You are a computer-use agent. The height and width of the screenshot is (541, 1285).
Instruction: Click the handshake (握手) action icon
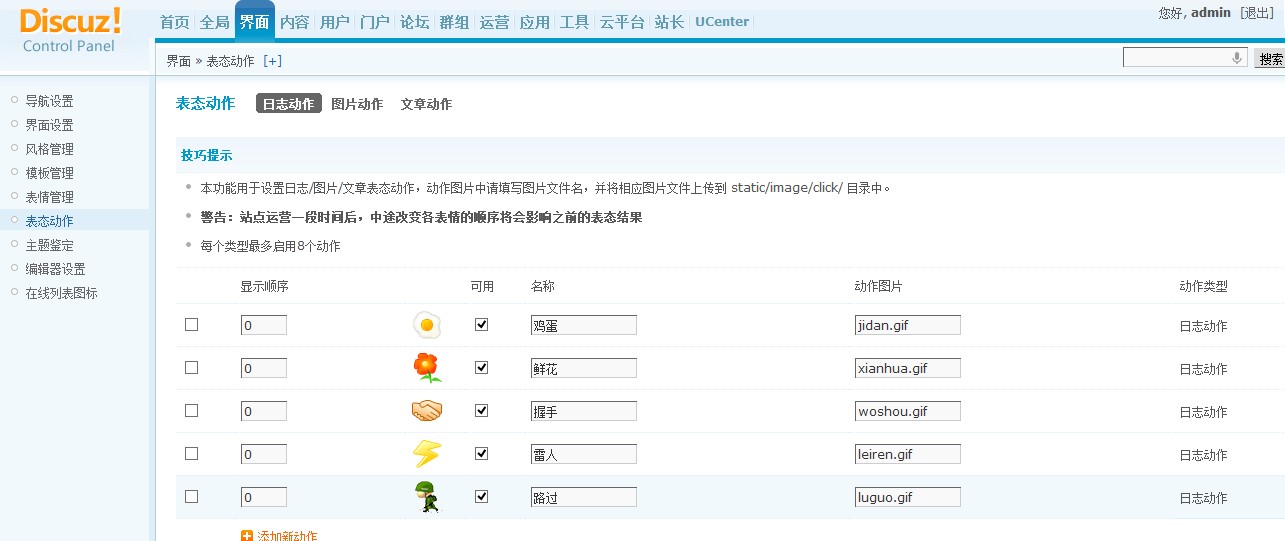(427, 411)
